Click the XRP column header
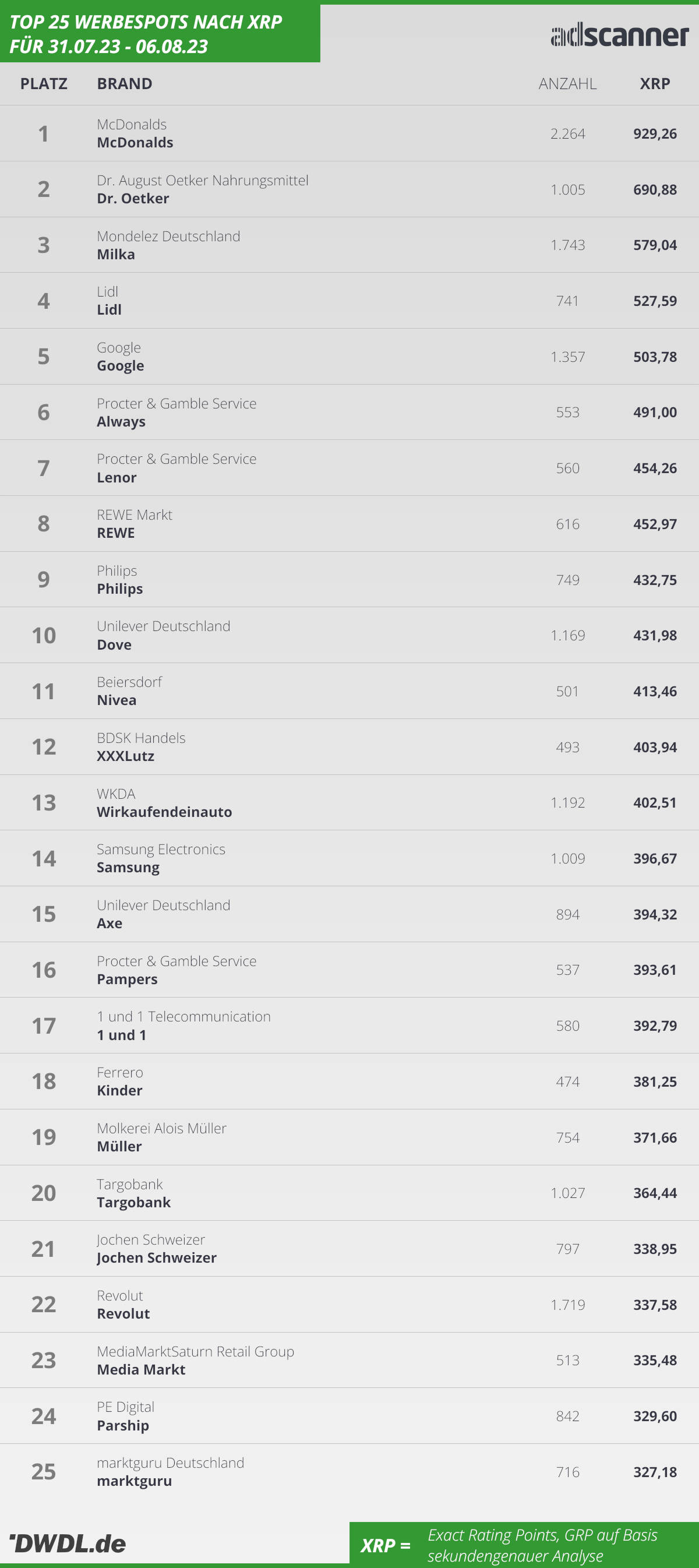The image size is (699, 1568). tap(655, 83)
